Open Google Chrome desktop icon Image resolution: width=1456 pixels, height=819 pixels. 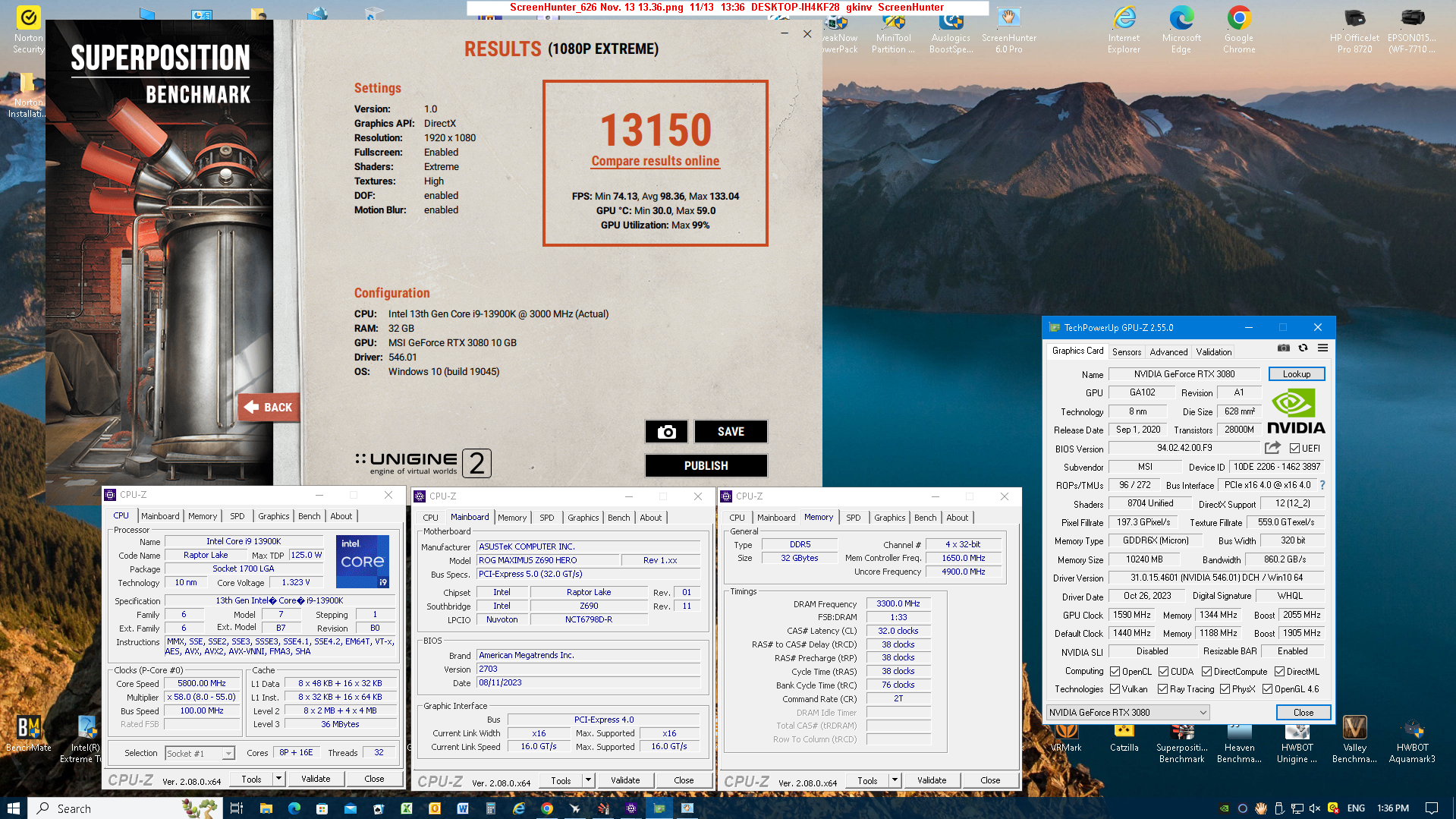pos(1238,30)
